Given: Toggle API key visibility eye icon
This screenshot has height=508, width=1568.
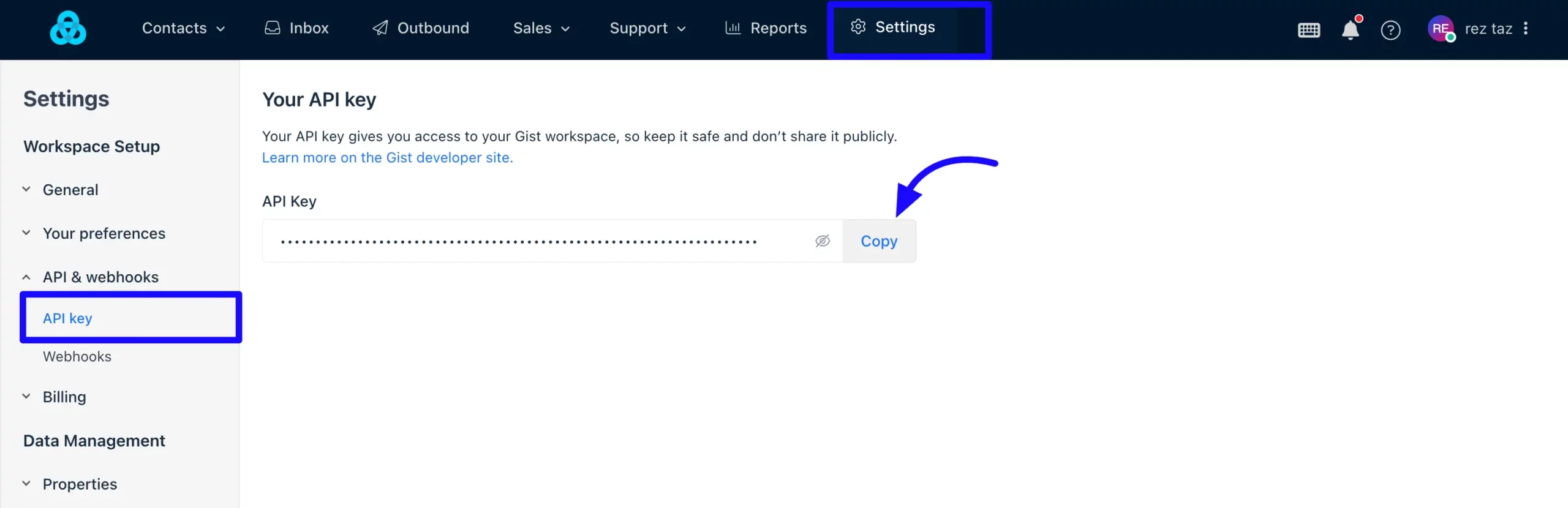Looking at the screenshot, I should coord(823,241).
